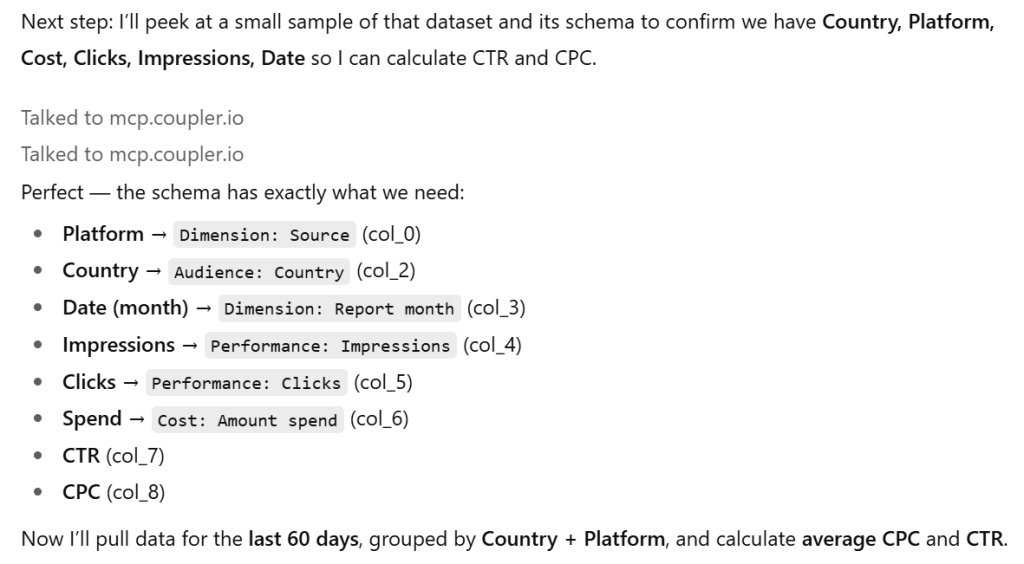This screenshot has width=1024, height=564.
Task: Click the "Dimension: Source" code chip
Action: [x=264, y=235]
